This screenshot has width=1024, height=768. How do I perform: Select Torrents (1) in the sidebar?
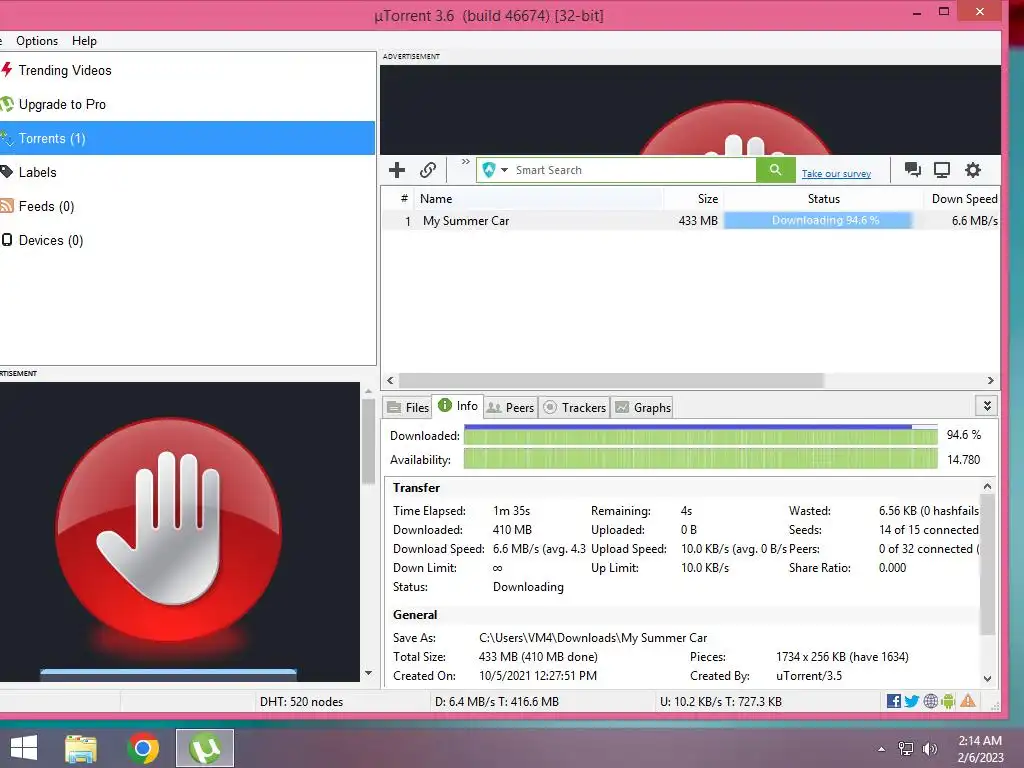[x=187, y=138]
